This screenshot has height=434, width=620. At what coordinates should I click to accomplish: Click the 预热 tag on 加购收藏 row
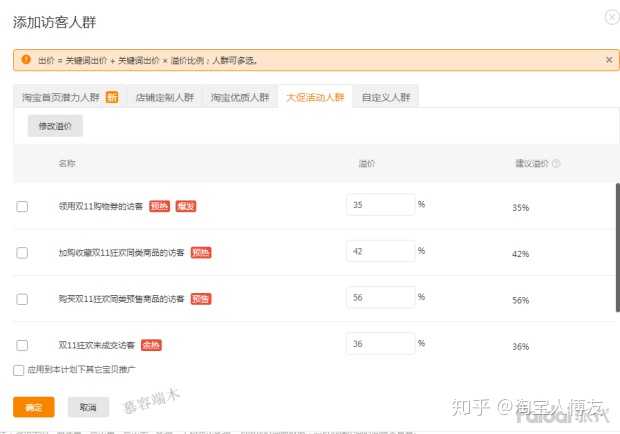(200, 253)
